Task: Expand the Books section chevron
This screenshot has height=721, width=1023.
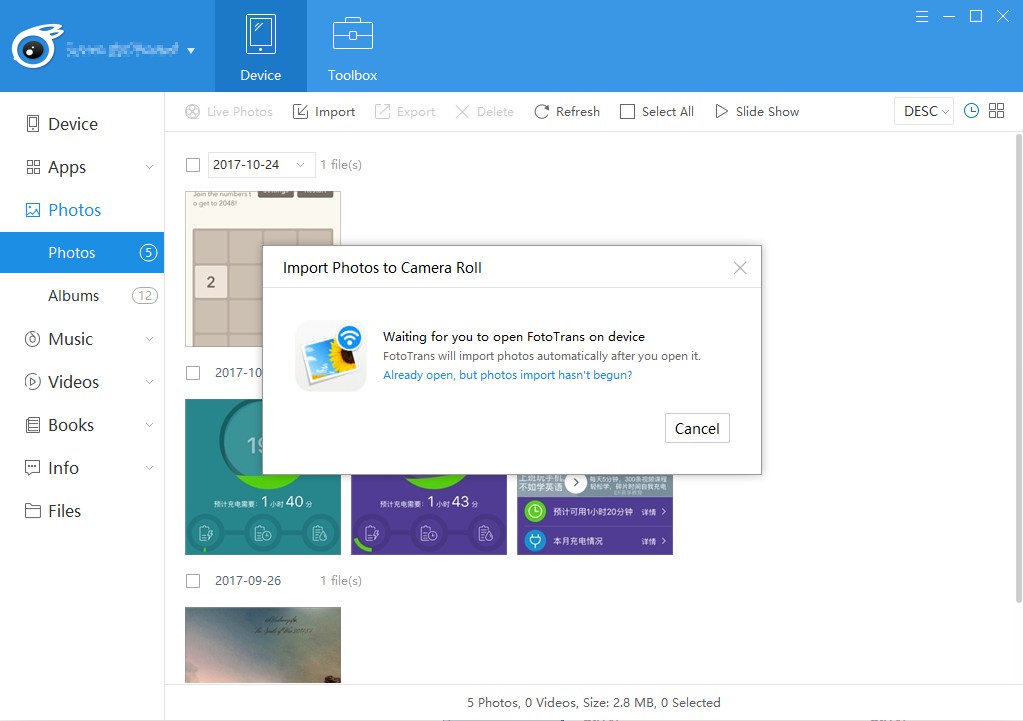Action: [149, 425]
